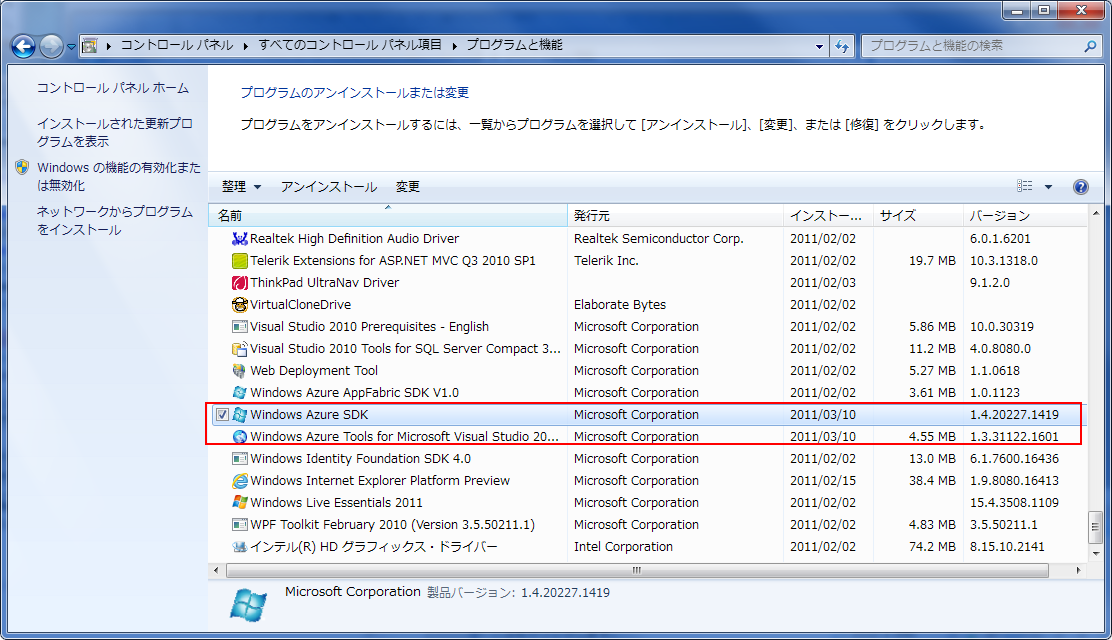Image resolution: width=1112 pixels, height=640 pixels.
Task: Open the recent pages dropdown arrow
Action: click(71, 47)
